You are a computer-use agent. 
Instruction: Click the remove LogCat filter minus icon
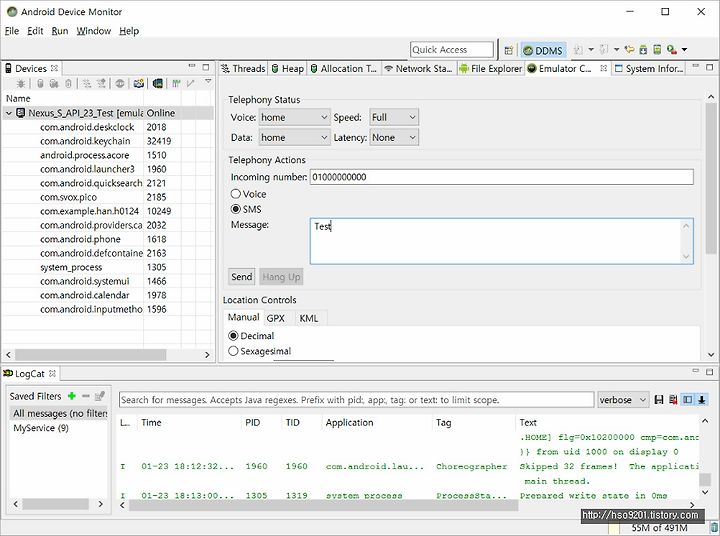click(85, 395)
